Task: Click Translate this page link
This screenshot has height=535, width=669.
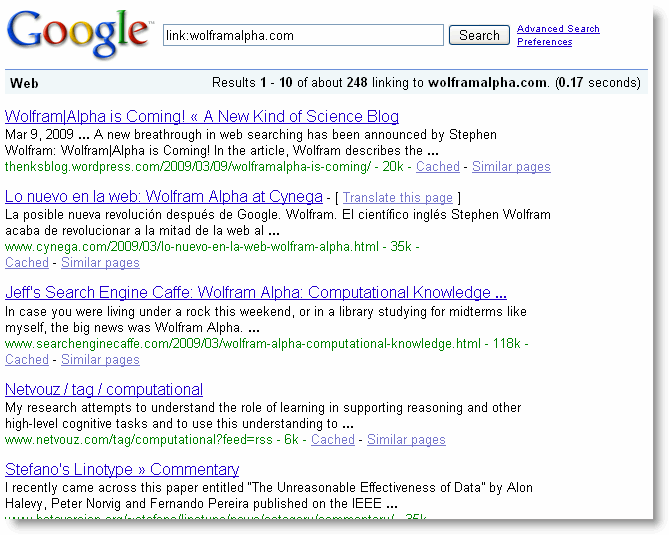Action: tap(397, 198)
